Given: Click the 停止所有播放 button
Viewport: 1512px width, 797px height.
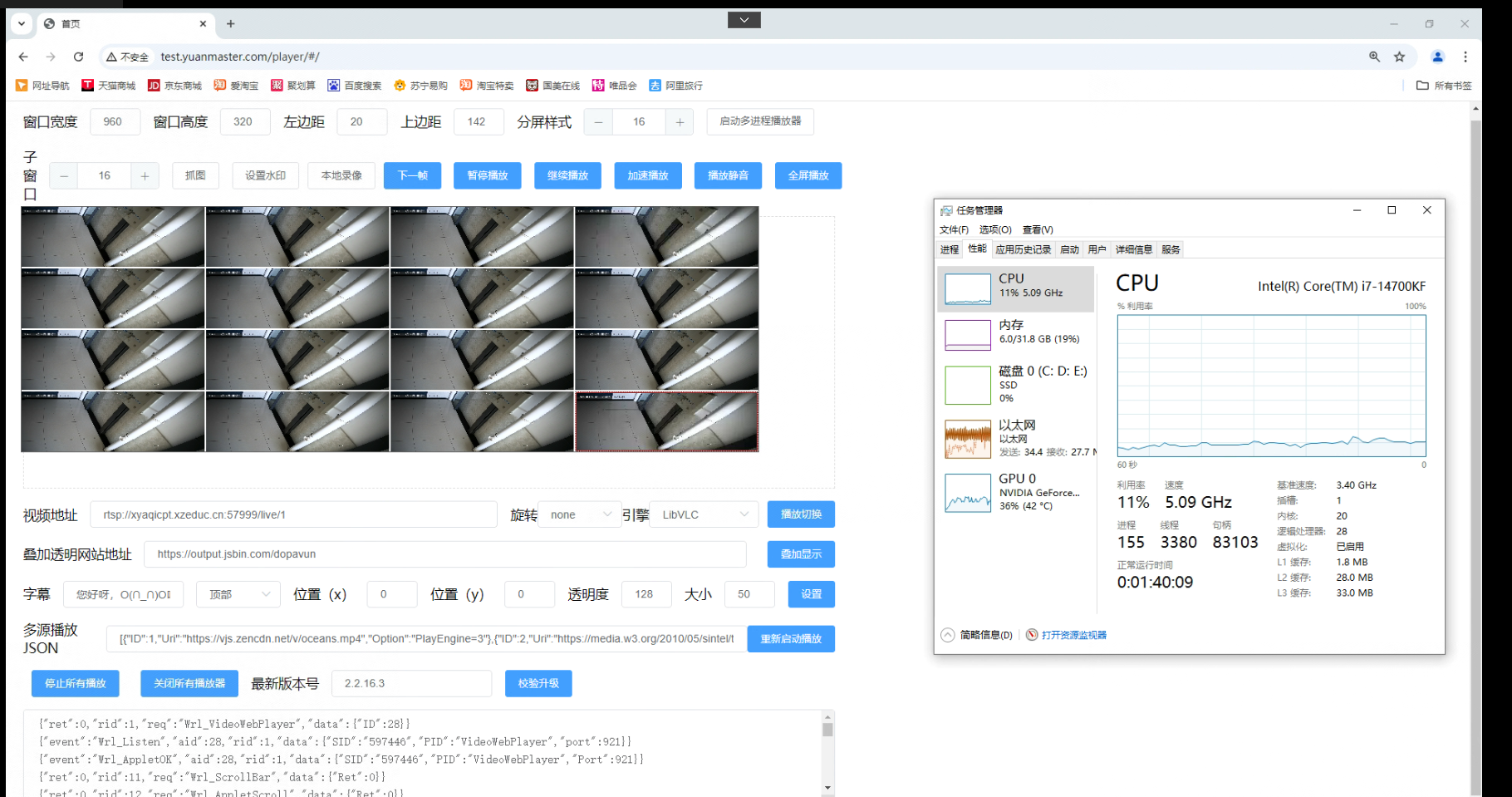Looking at the screenshot, I should point(76,683).
